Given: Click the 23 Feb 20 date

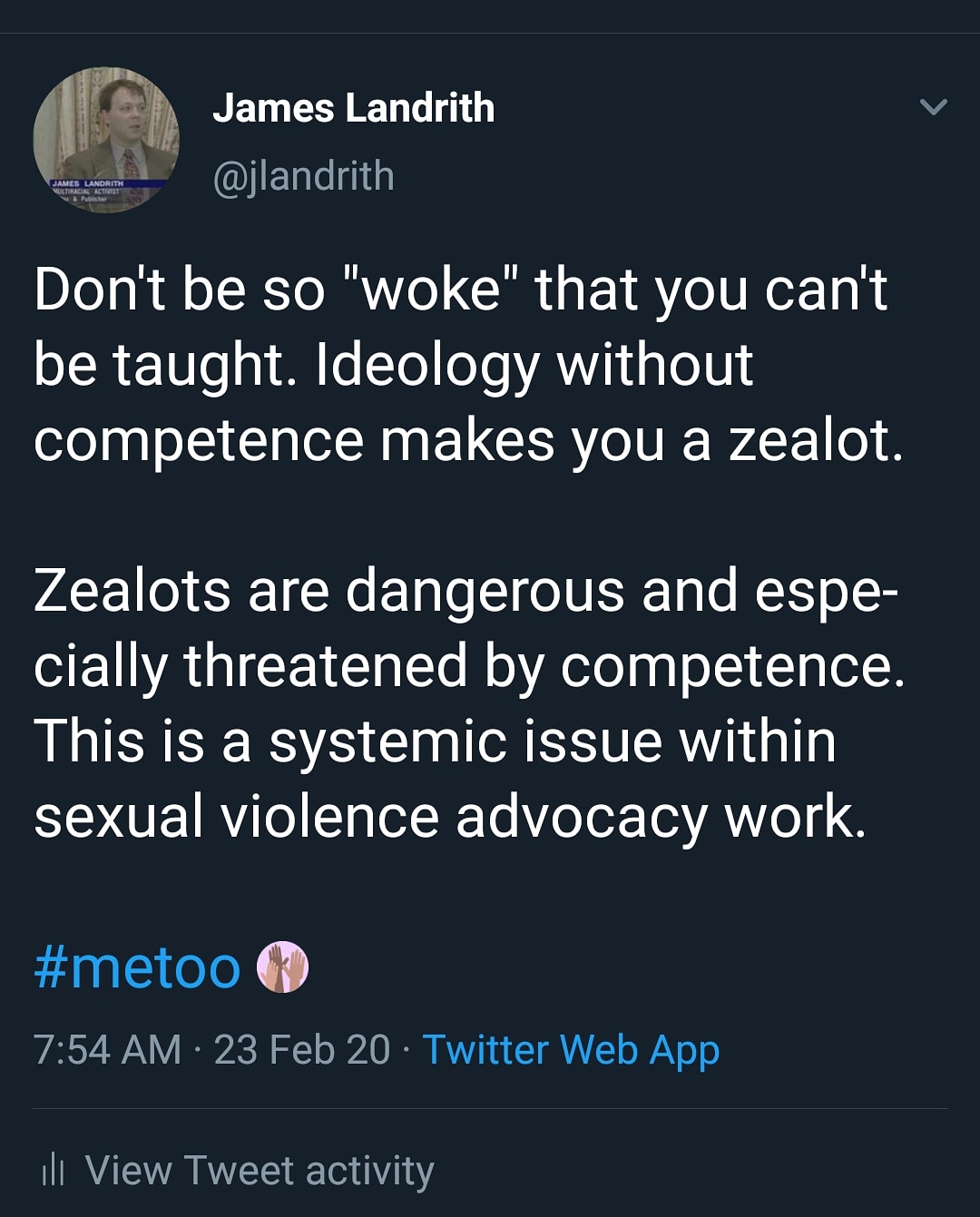Looking at the screenshot, I should click(302, 1050).
